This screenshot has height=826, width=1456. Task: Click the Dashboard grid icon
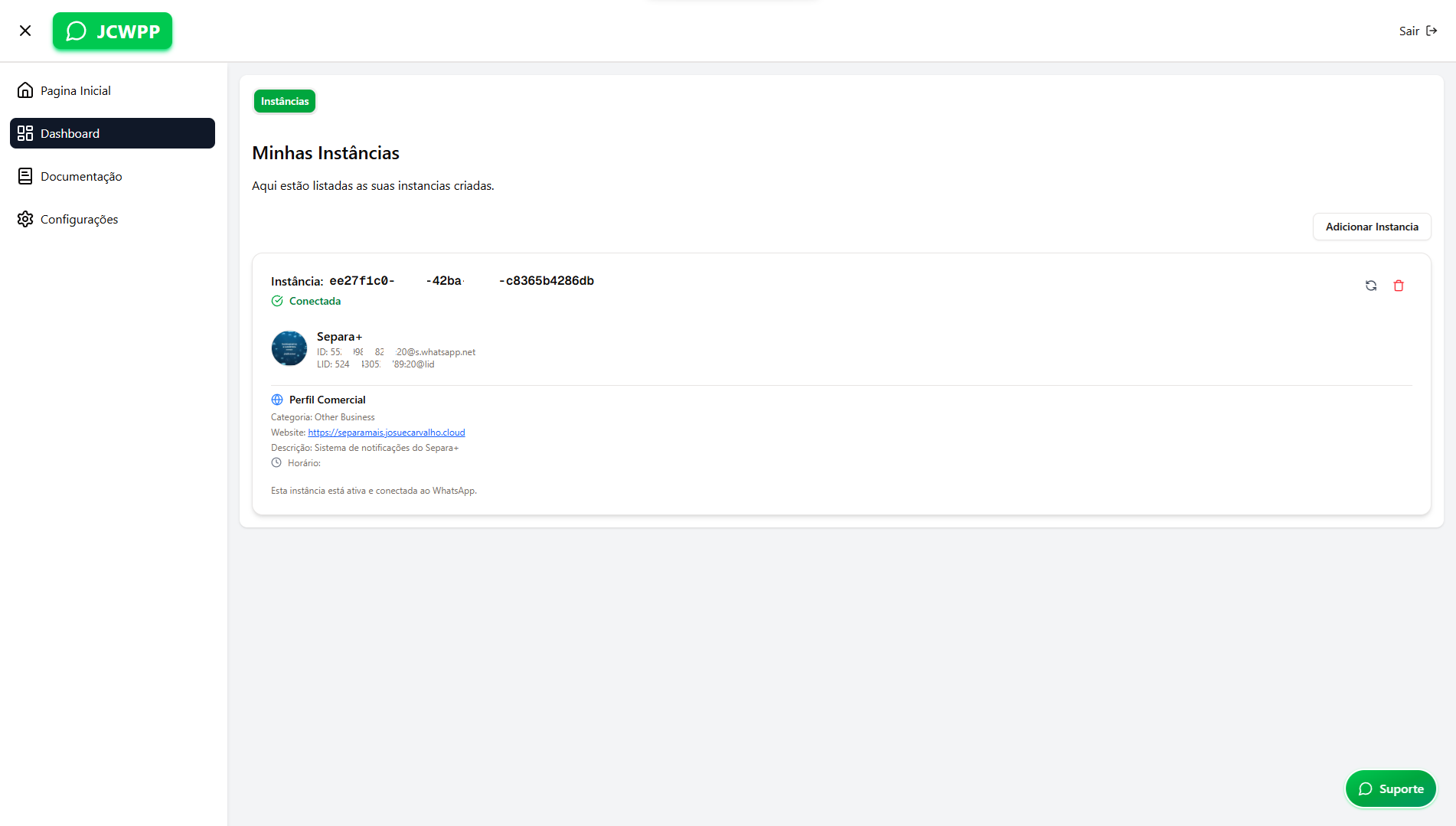[x=25, y=133]
